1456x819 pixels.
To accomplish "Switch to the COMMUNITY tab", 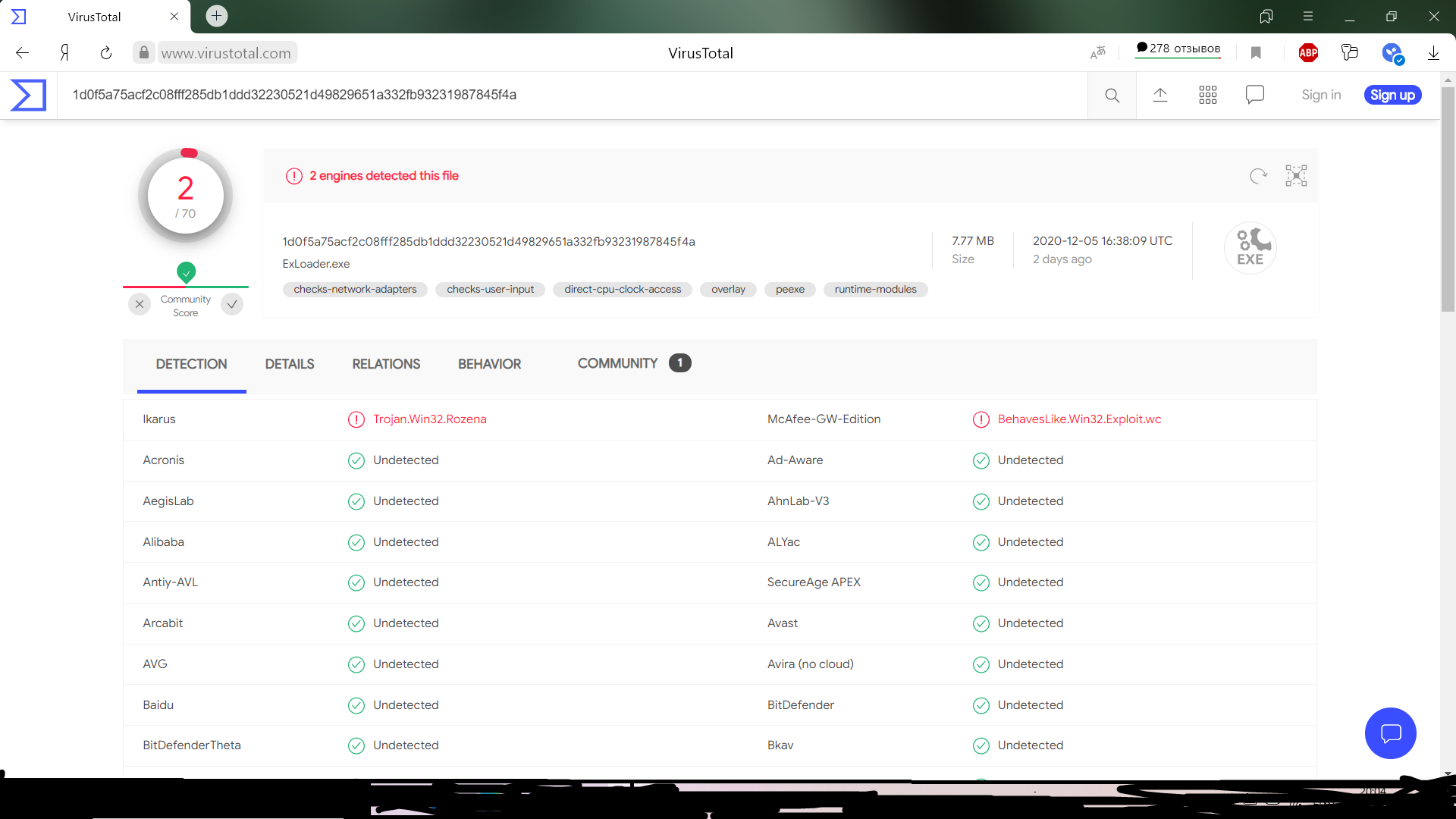I will 634,363.
